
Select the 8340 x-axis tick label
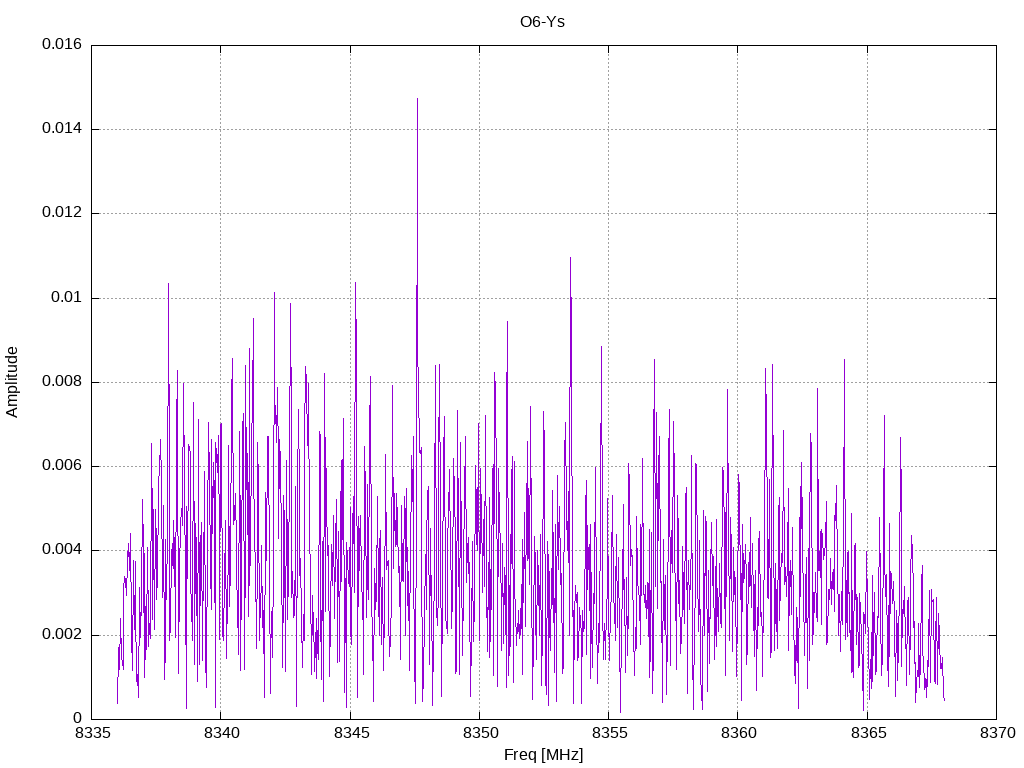click(x=220, y=733)
